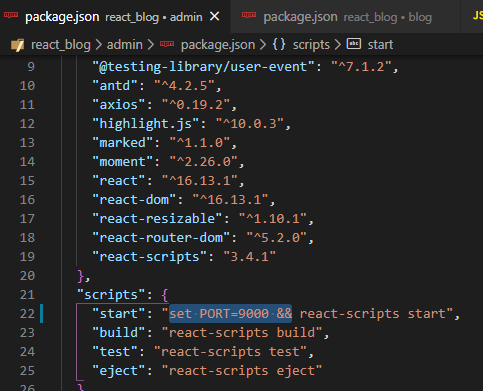Click line number 21 in gutter
Viewport: 483px width, 391px height.
point(27,295)
